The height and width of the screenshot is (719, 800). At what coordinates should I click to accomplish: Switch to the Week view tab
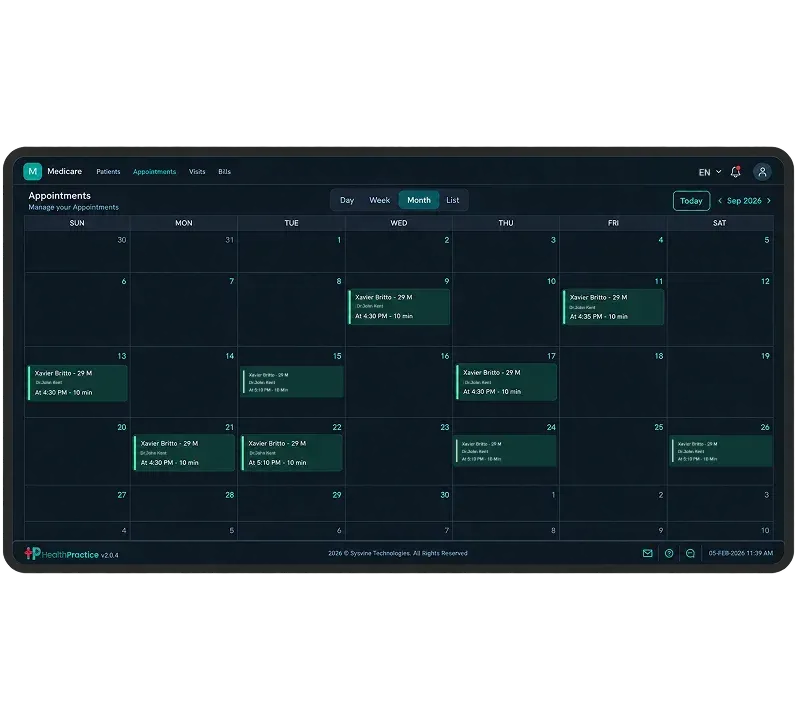[379, 200]
